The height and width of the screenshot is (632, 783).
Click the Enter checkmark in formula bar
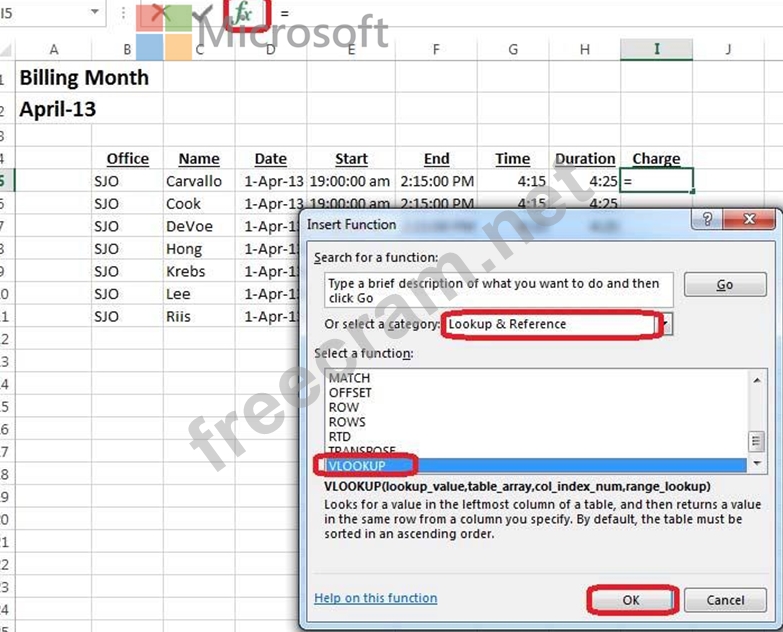(x=202, y=13)
